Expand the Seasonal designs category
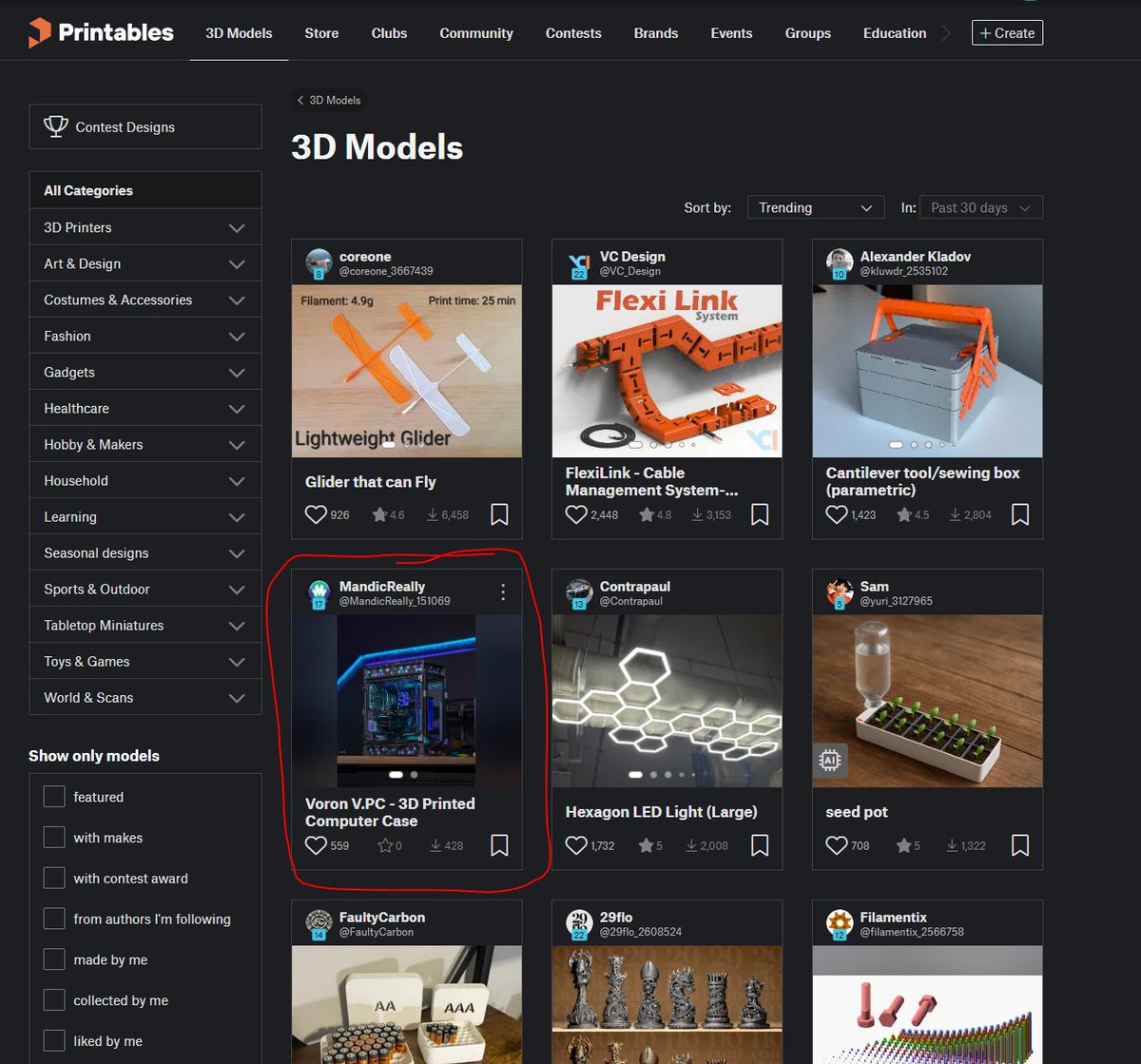Screen dimensions: 1141x1064 [237, 553]
